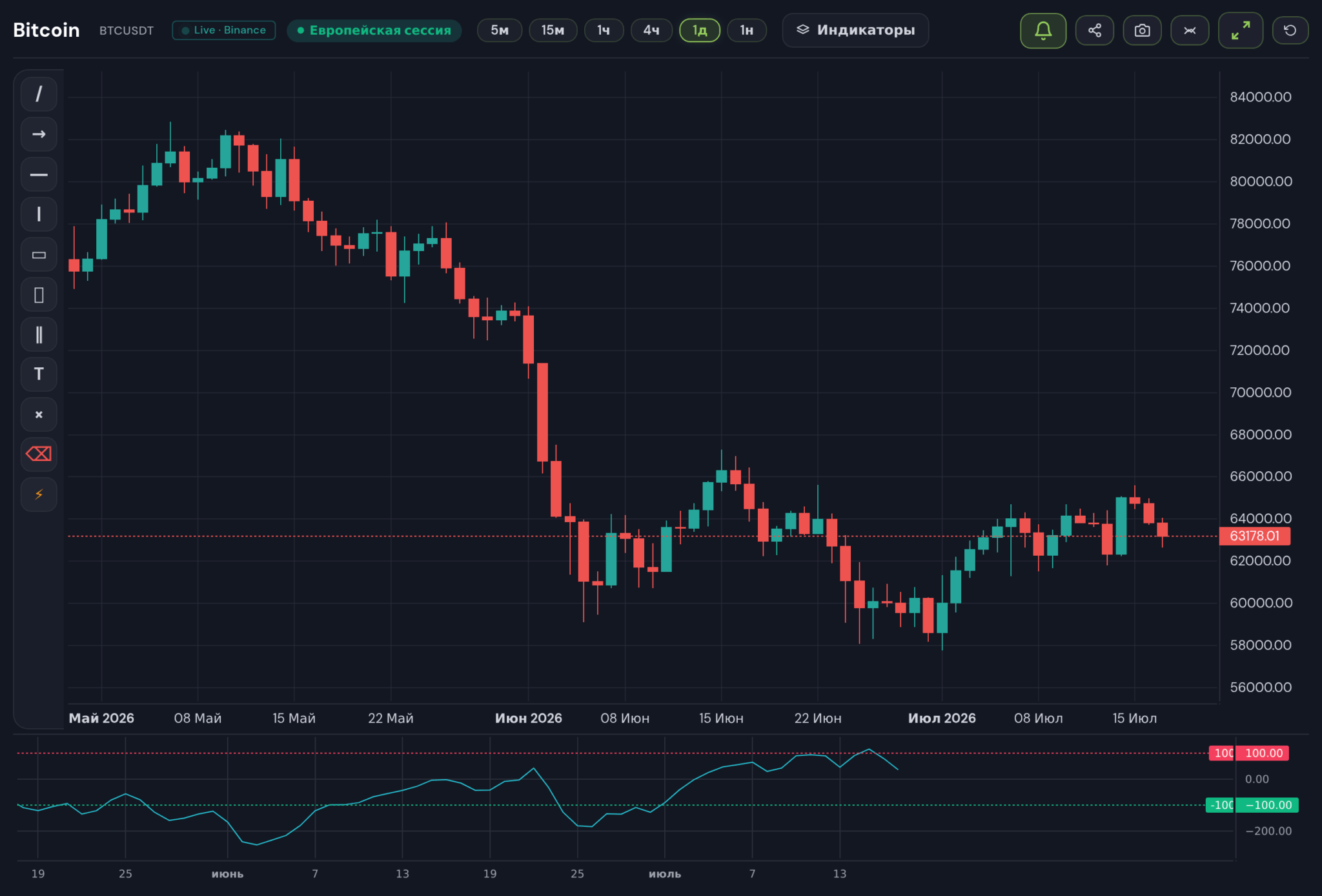Screen dimensions: 1322x896
Task: Select the arrow ray drawing tool
Action: (x=39, y=134)
